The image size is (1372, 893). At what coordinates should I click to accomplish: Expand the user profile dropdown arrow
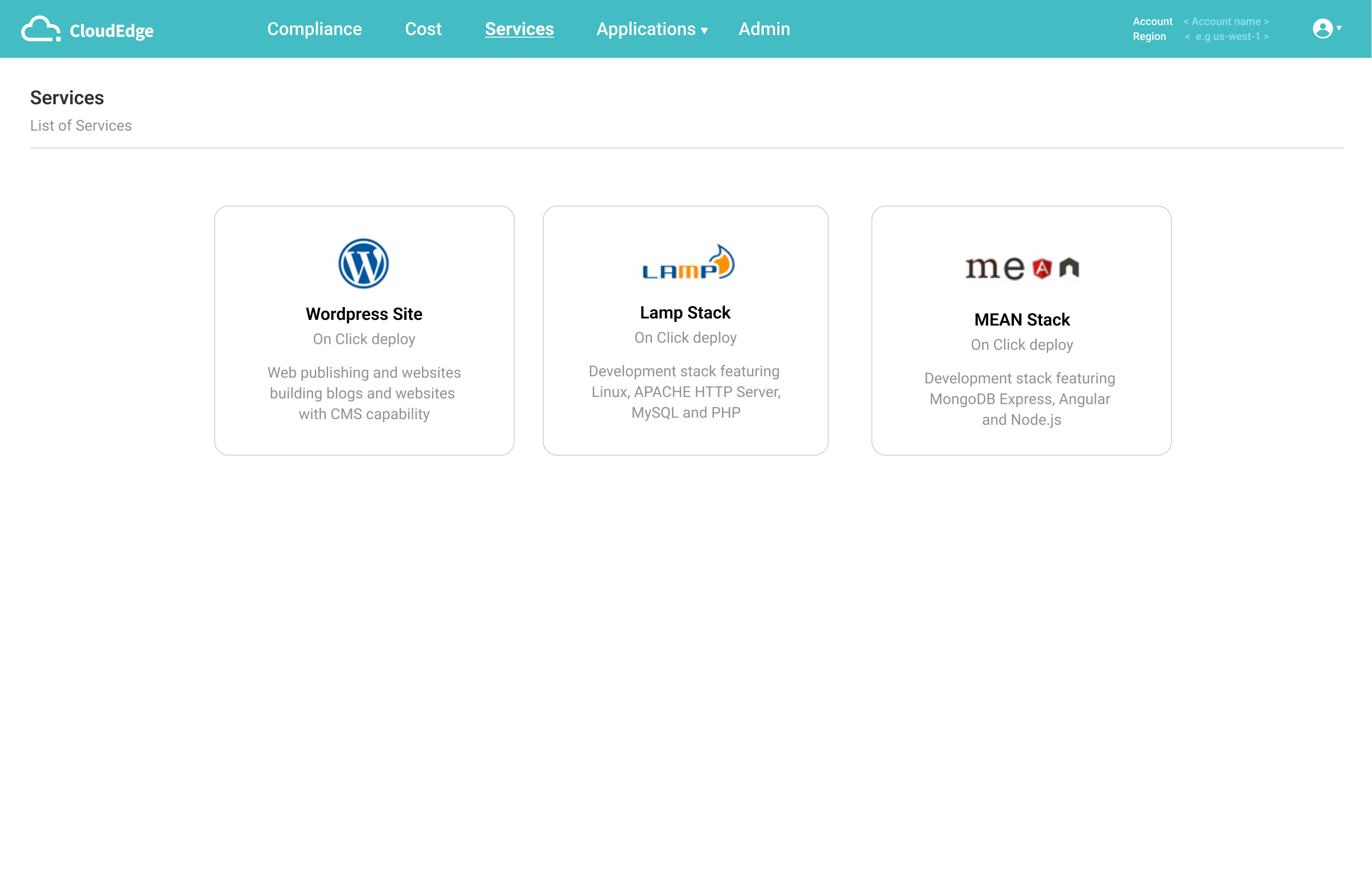1339,28
